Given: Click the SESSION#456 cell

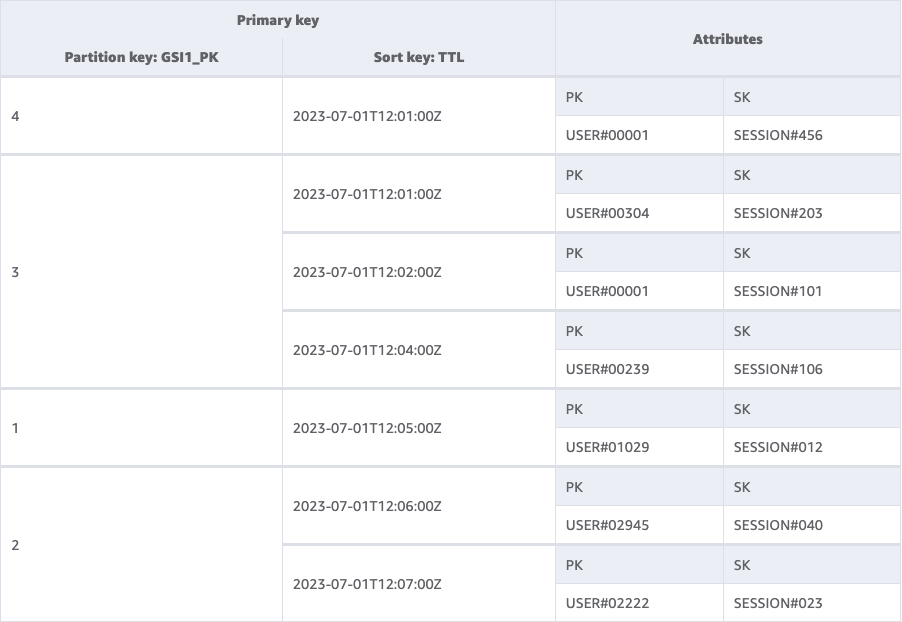Looking at the screenshot, I should 778,135.
